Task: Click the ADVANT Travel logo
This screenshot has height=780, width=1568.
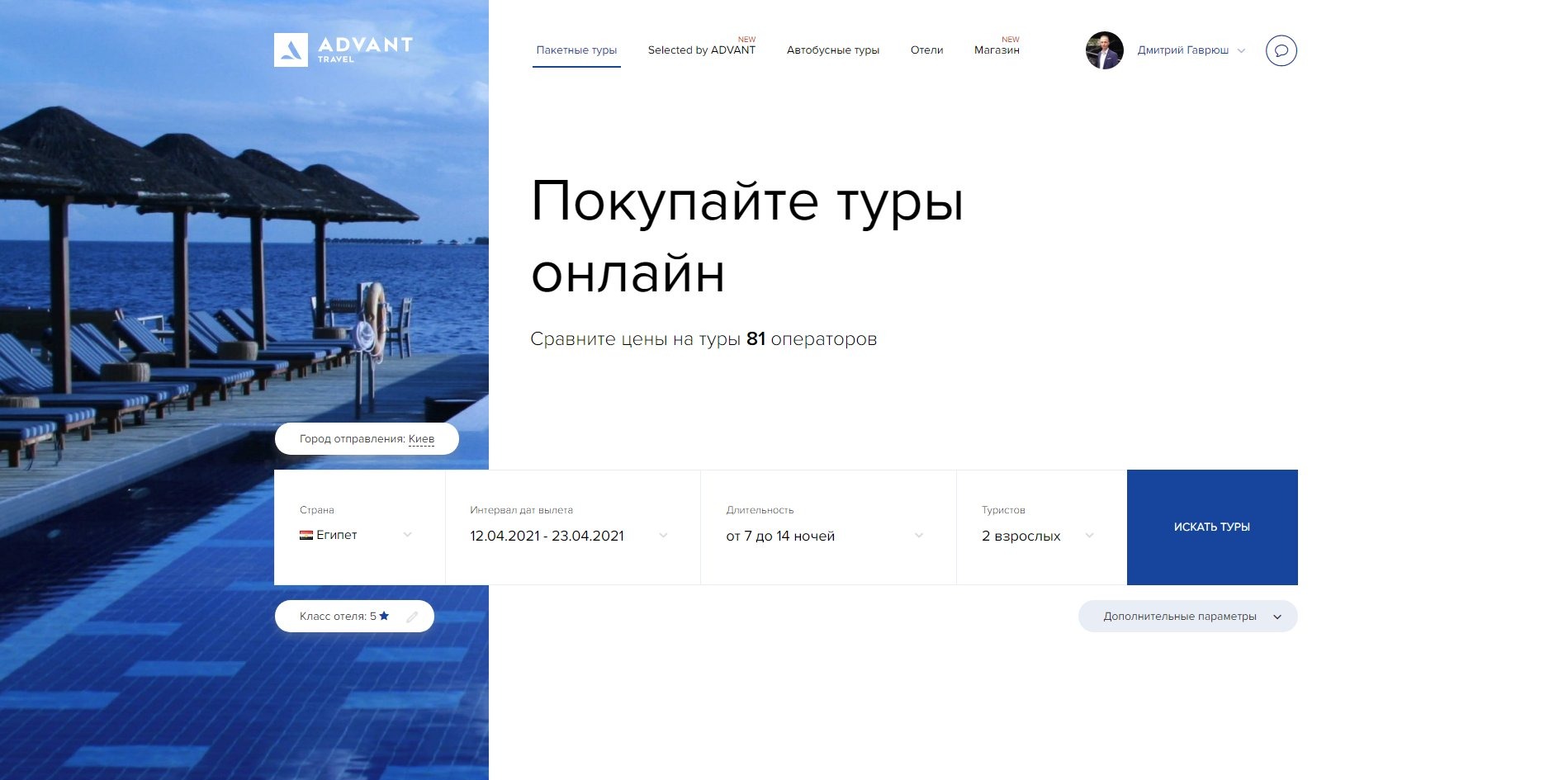Action: [x=343, y=50]
